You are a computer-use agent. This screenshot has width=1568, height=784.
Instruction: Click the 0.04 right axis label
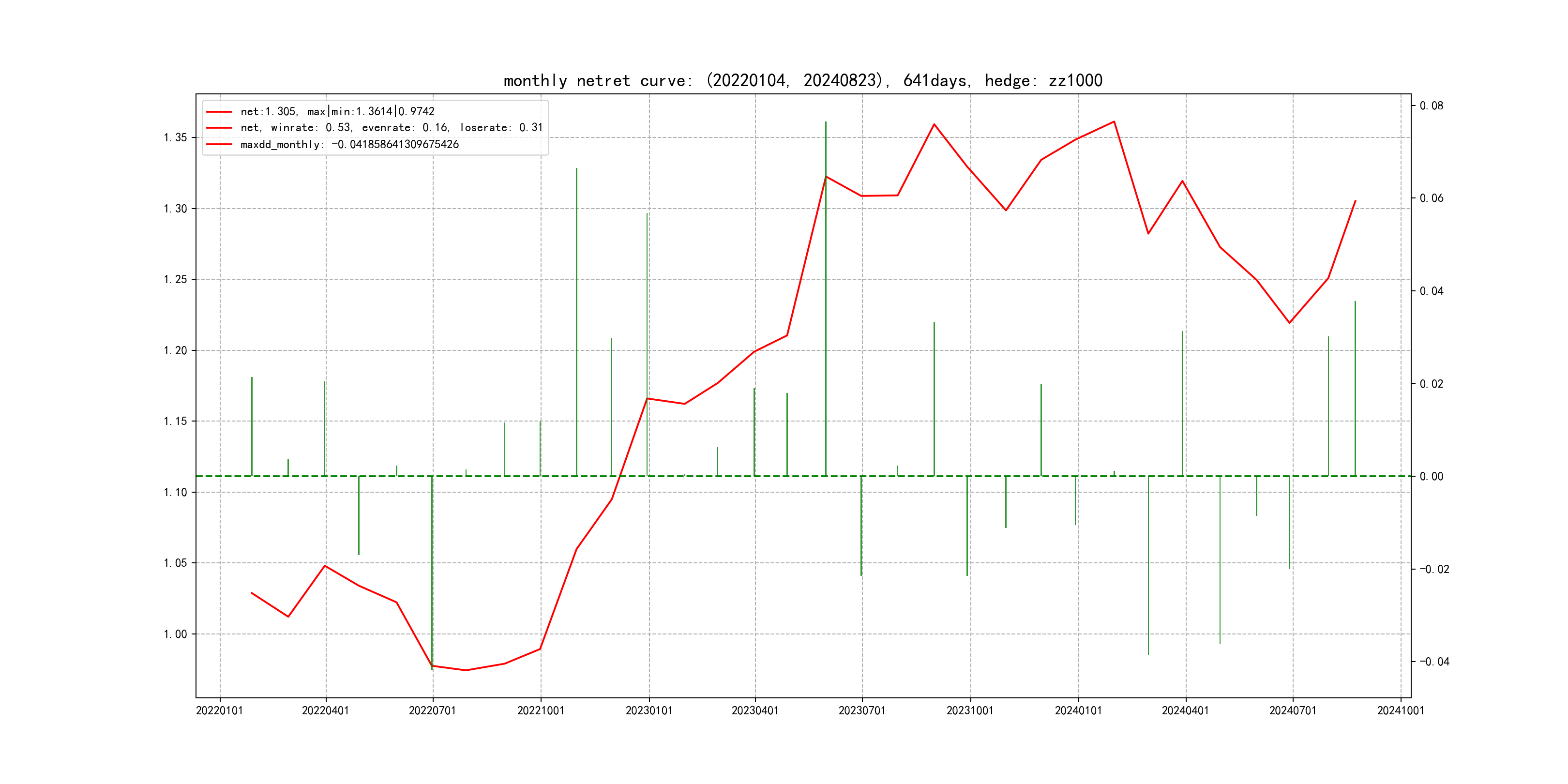tap(1431, 291)
